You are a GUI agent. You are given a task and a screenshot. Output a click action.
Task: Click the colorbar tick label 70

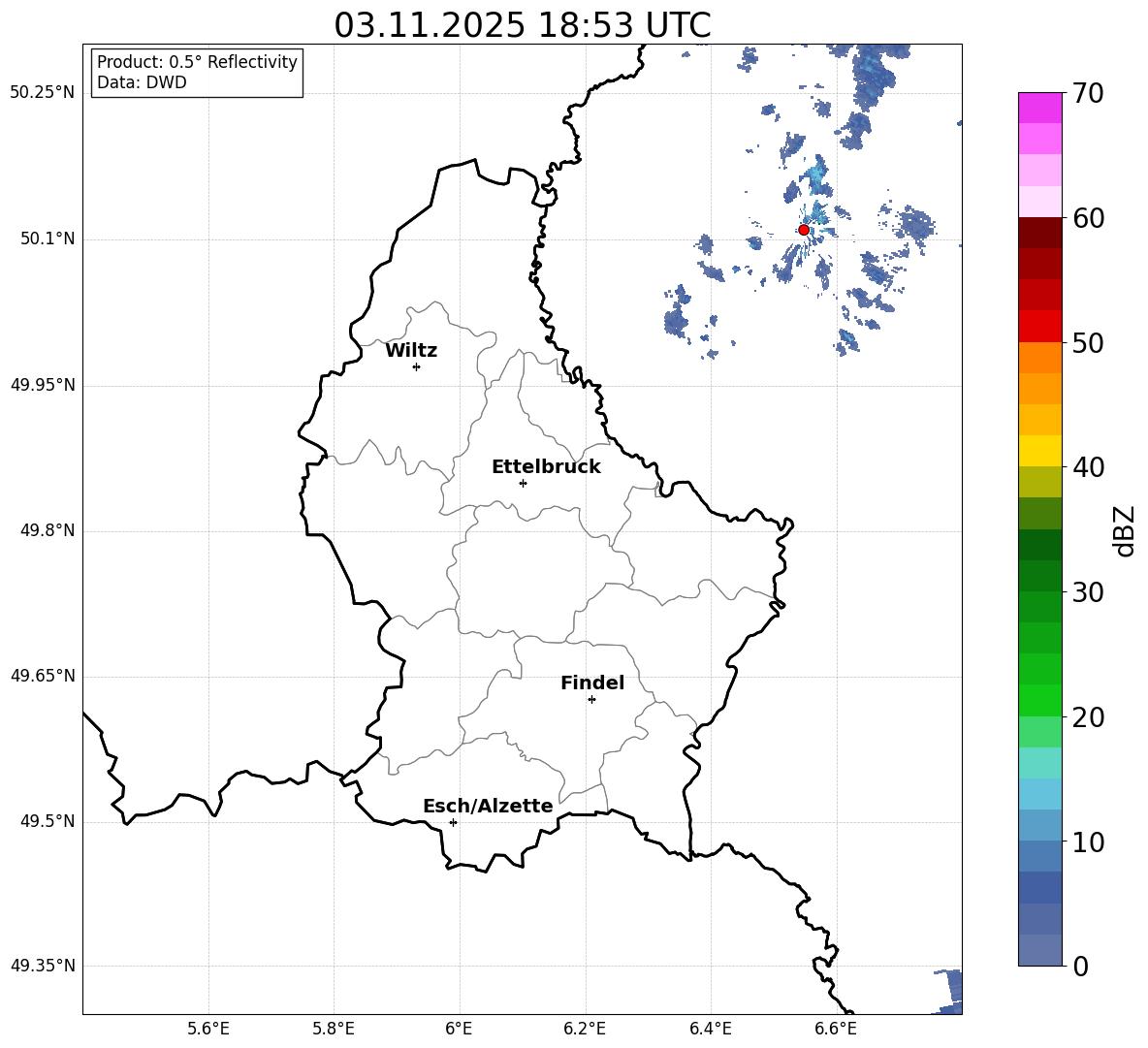[1088, 93]
